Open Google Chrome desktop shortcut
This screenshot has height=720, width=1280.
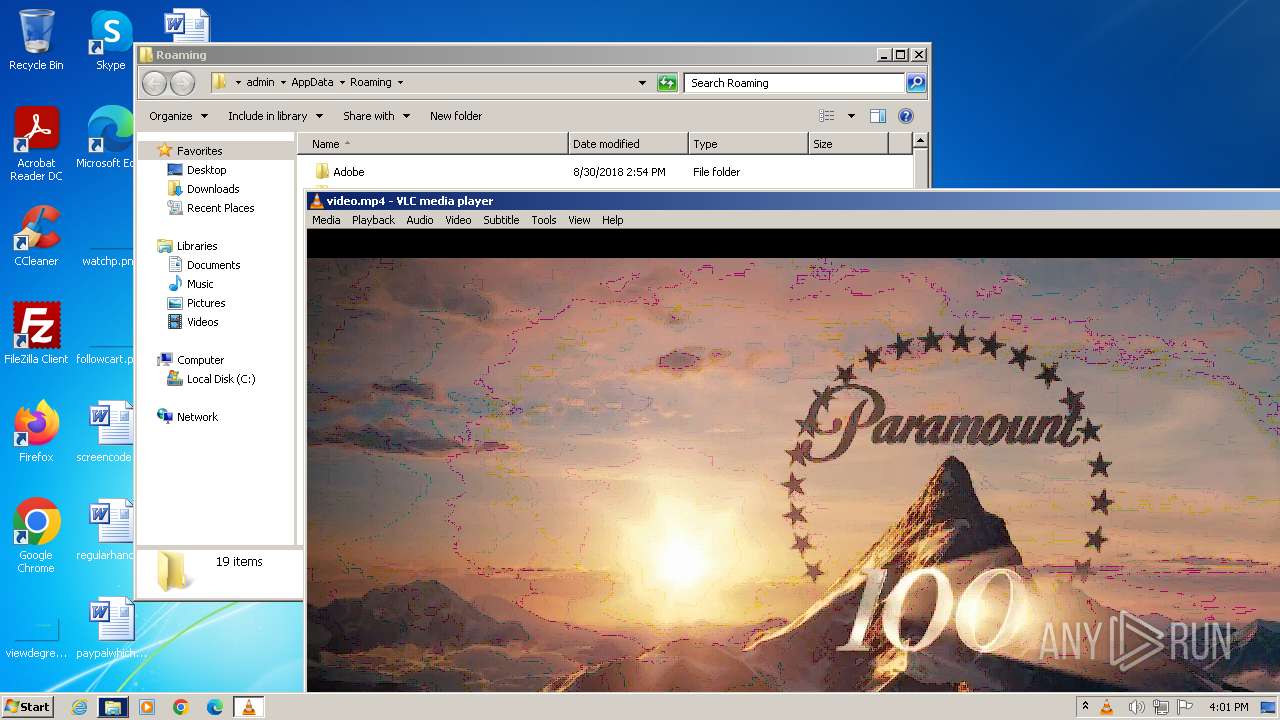pos(36,537)
